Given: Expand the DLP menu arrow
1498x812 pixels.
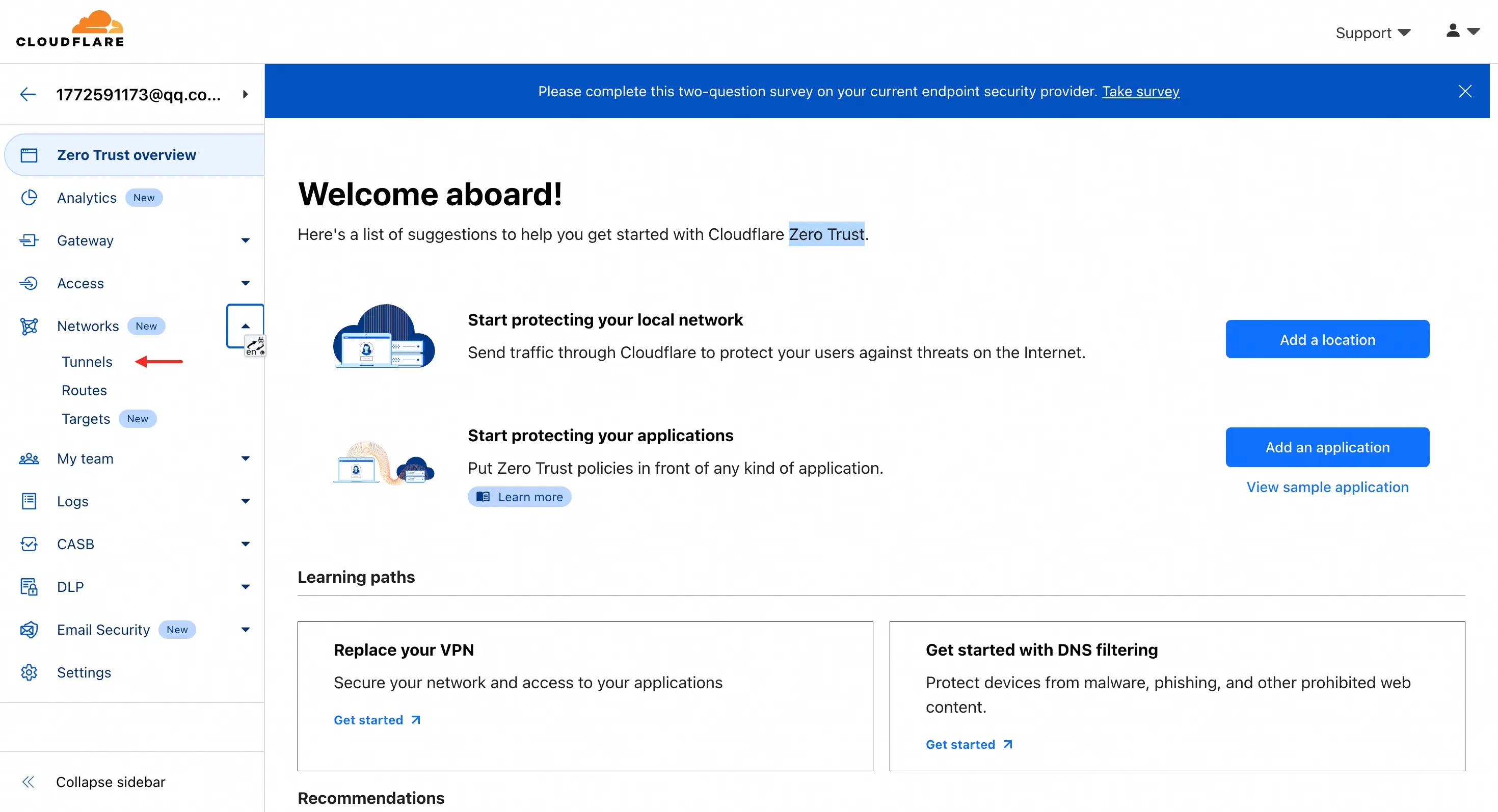Looking at the screenshot, I should [x=246, y=587].
